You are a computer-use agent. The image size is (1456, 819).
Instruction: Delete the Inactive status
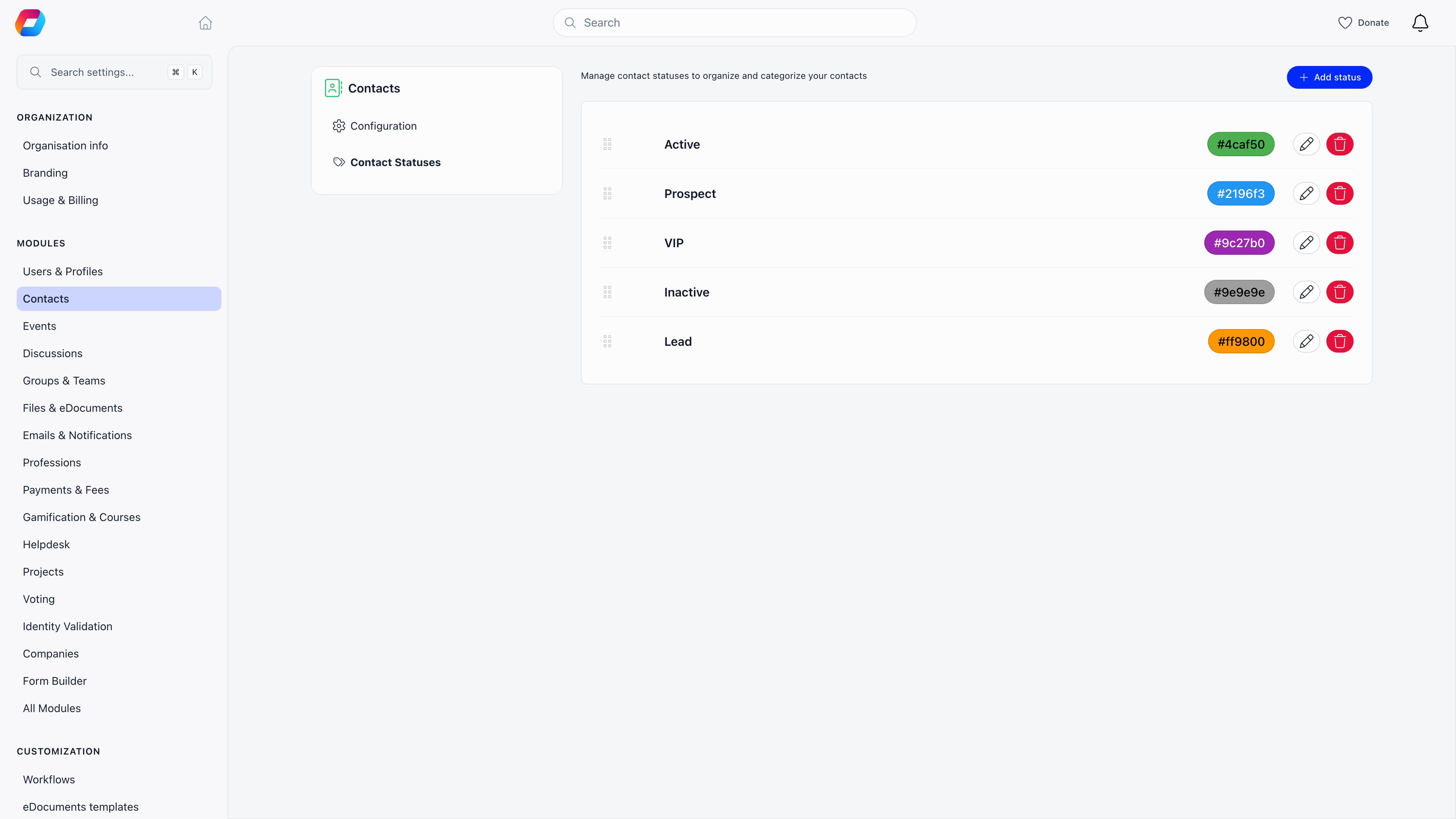(1340, 292)
